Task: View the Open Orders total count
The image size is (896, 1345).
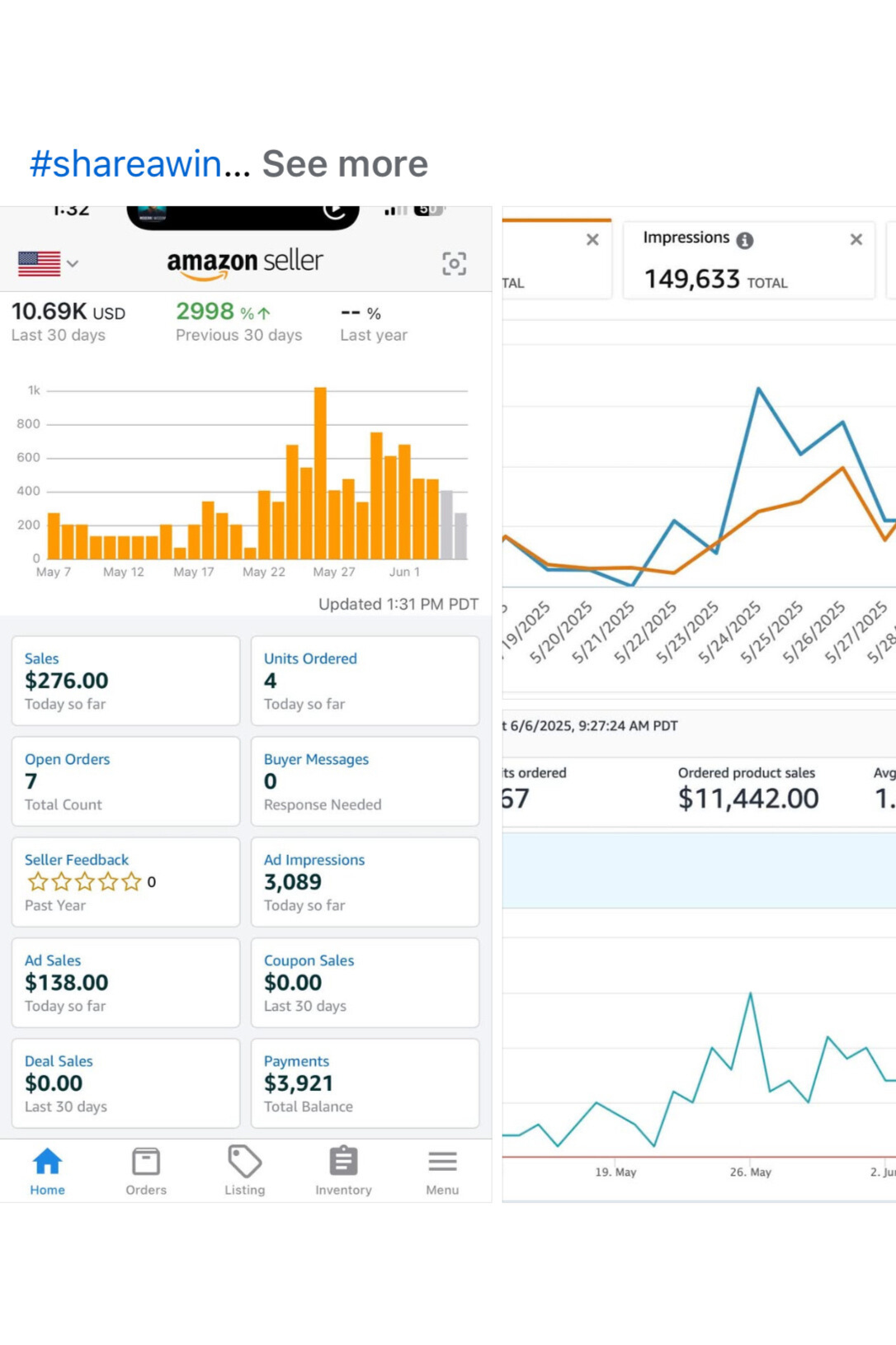Action: point(125,781)
